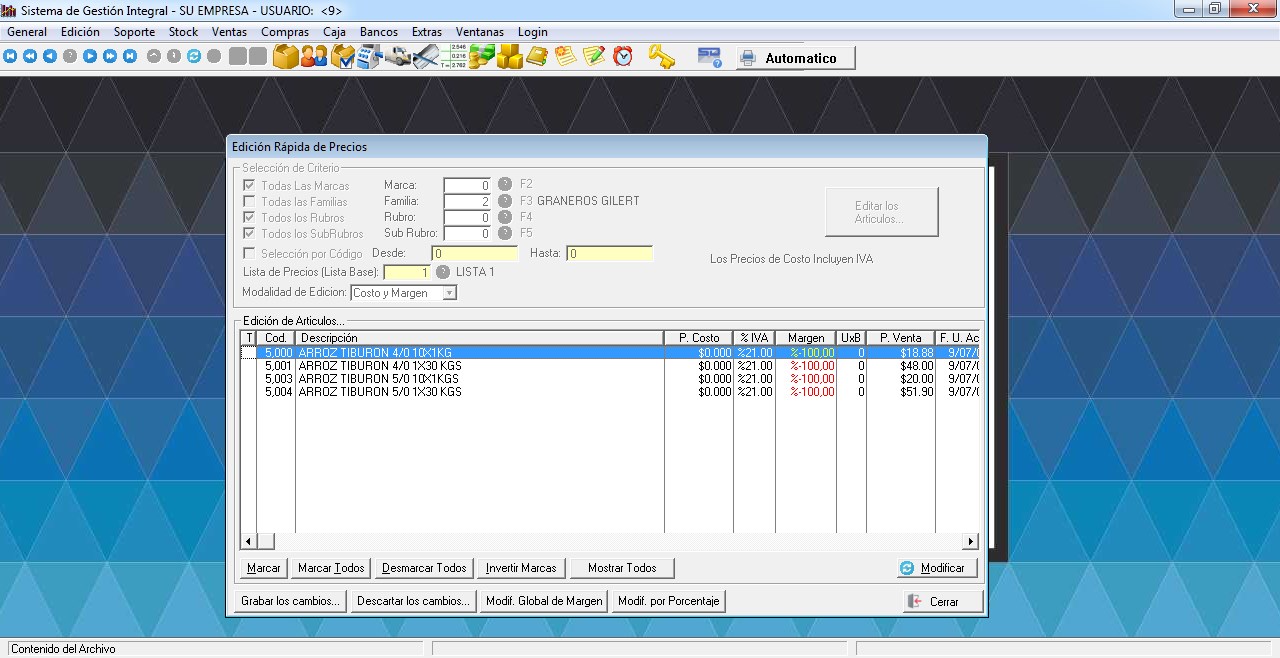Viewport: 1280px width, 658px height.
Task: Open the Bancos menu
Action: coord(379,32)
